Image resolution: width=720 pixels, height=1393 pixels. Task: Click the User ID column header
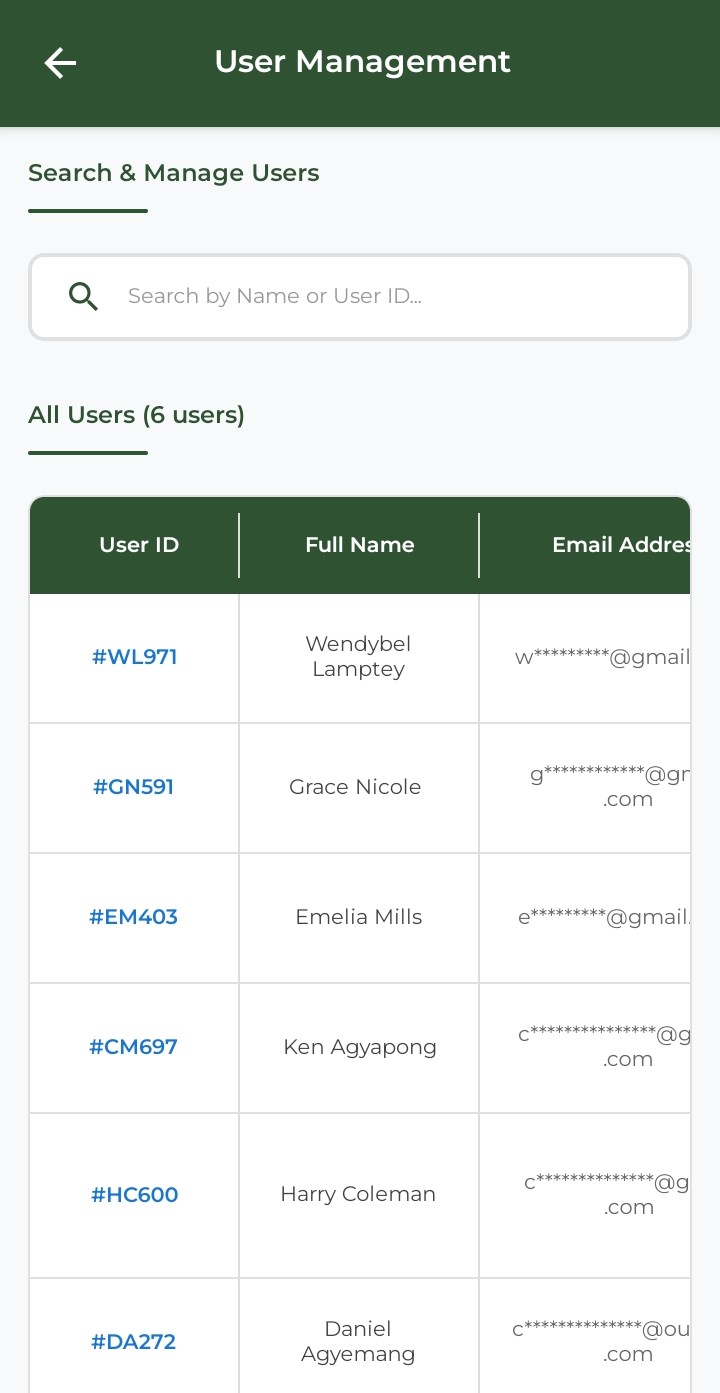click(139, 545)
